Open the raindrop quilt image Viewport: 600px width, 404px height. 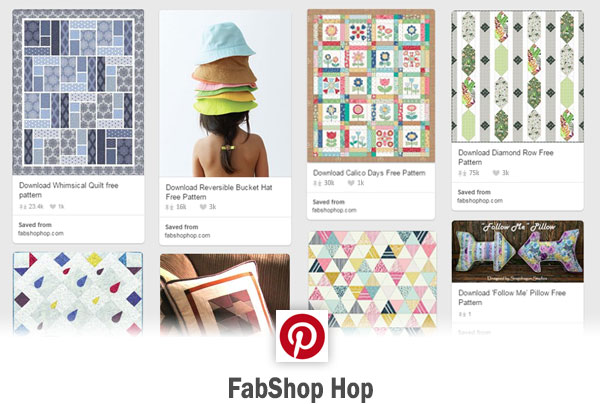[78, 293]
